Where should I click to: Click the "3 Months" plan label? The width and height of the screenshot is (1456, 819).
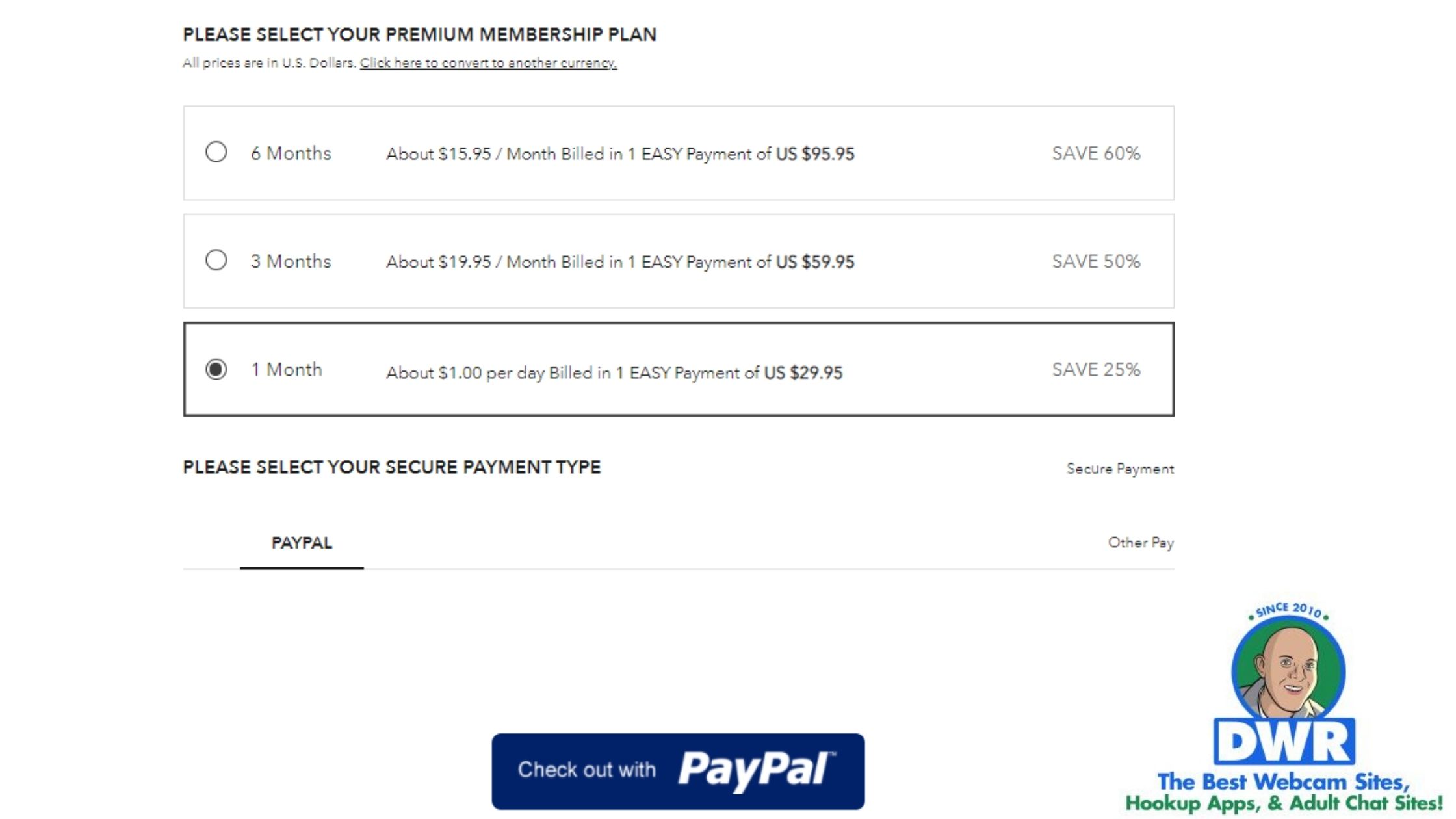click(291, 261)
